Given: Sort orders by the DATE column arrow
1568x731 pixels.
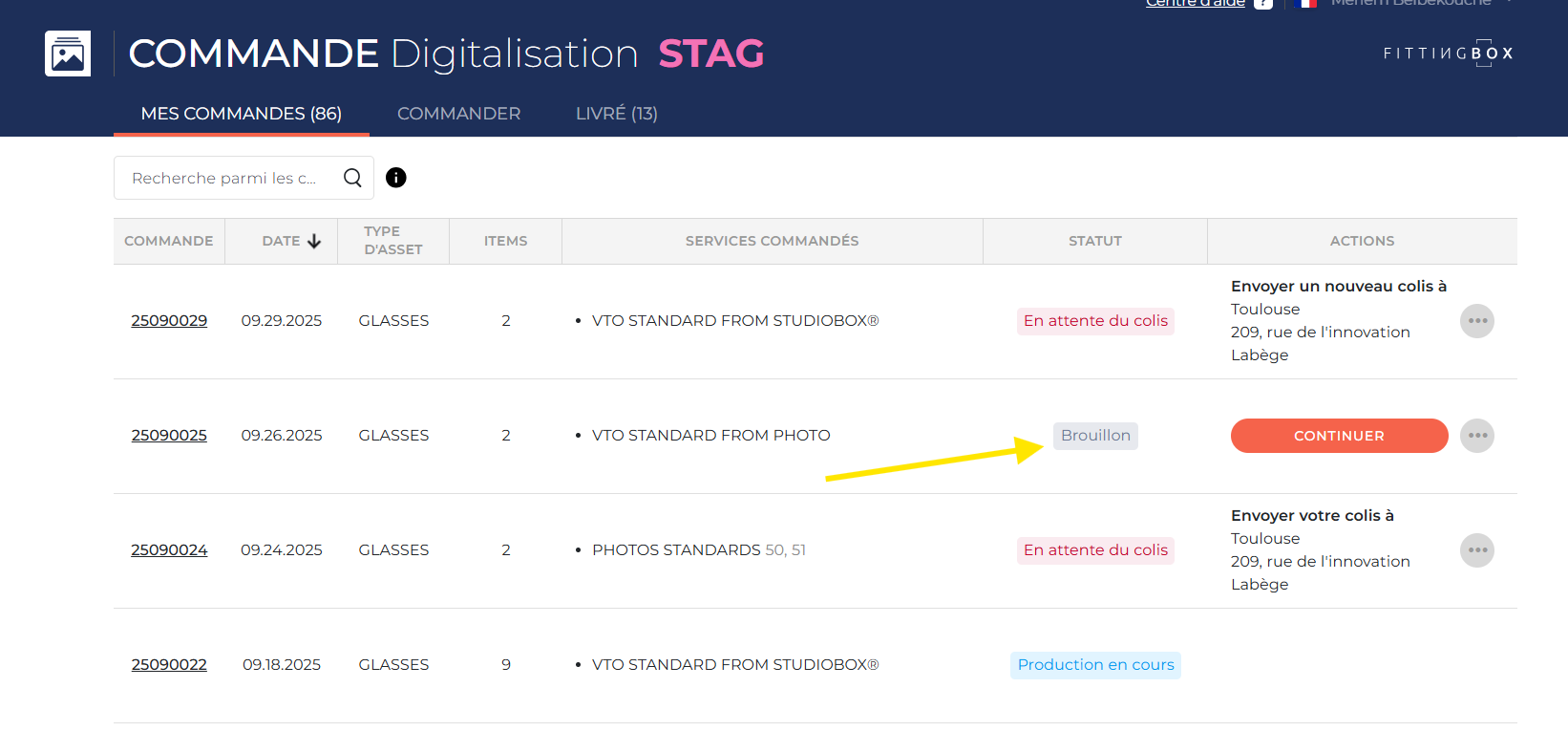Looking at the screenshot, I should coord(314,242).
